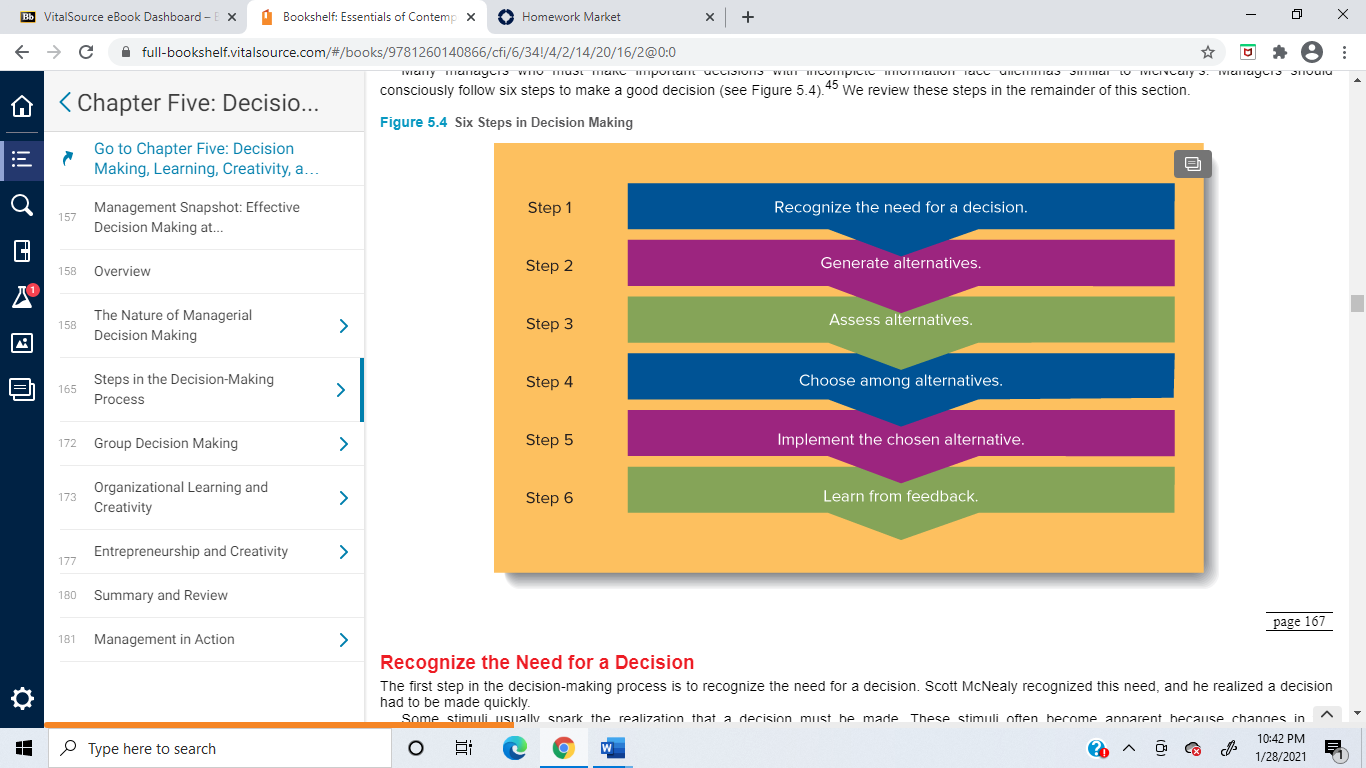Open the Chrome three-dot menu
The height and width of the screenshot is (768, 1366).
click(1343, 52)
